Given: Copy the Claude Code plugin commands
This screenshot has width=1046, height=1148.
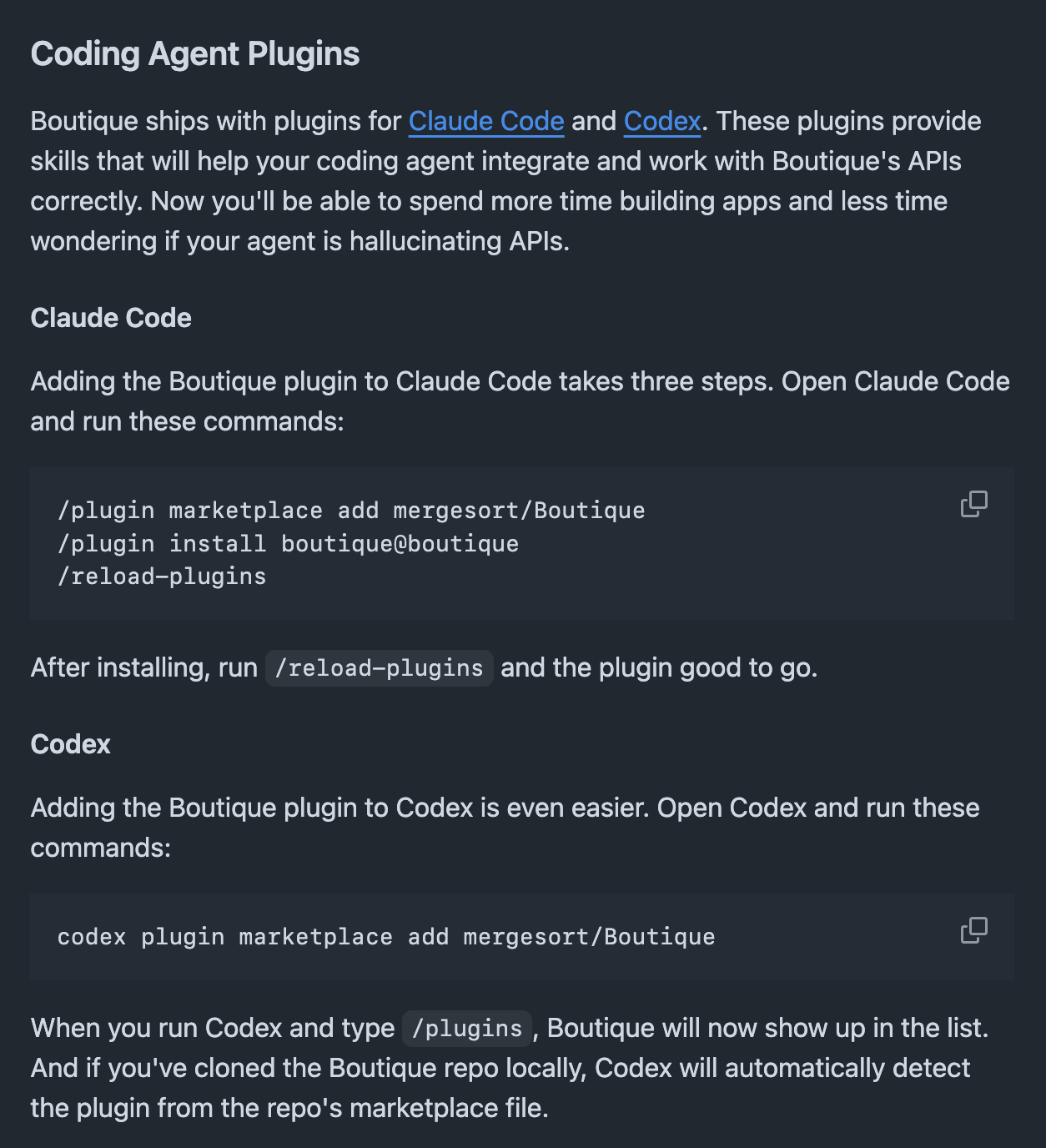Looking at the screenshot, I should click(x=973, y=504).
